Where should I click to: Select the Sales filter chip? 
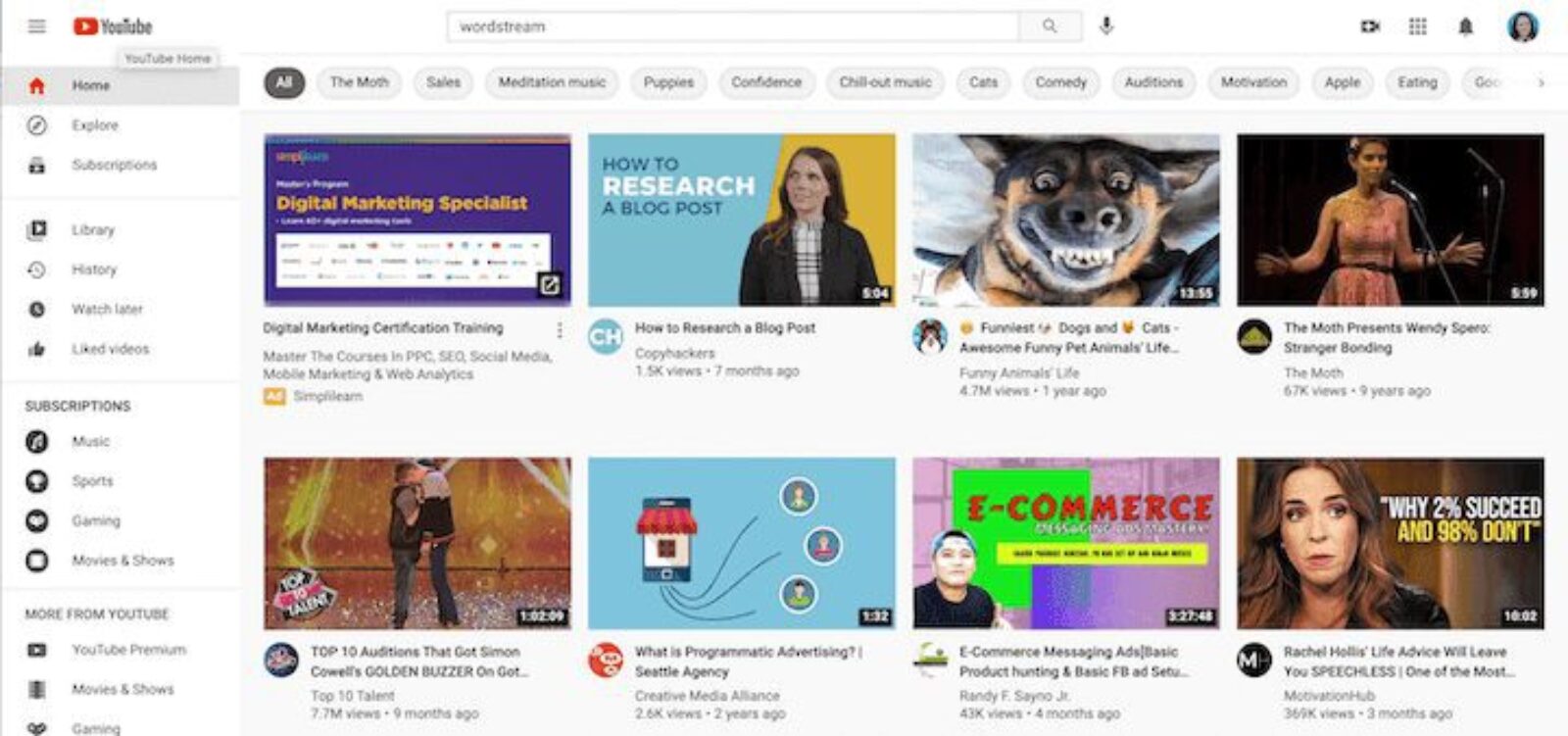[x=443, y=82]
